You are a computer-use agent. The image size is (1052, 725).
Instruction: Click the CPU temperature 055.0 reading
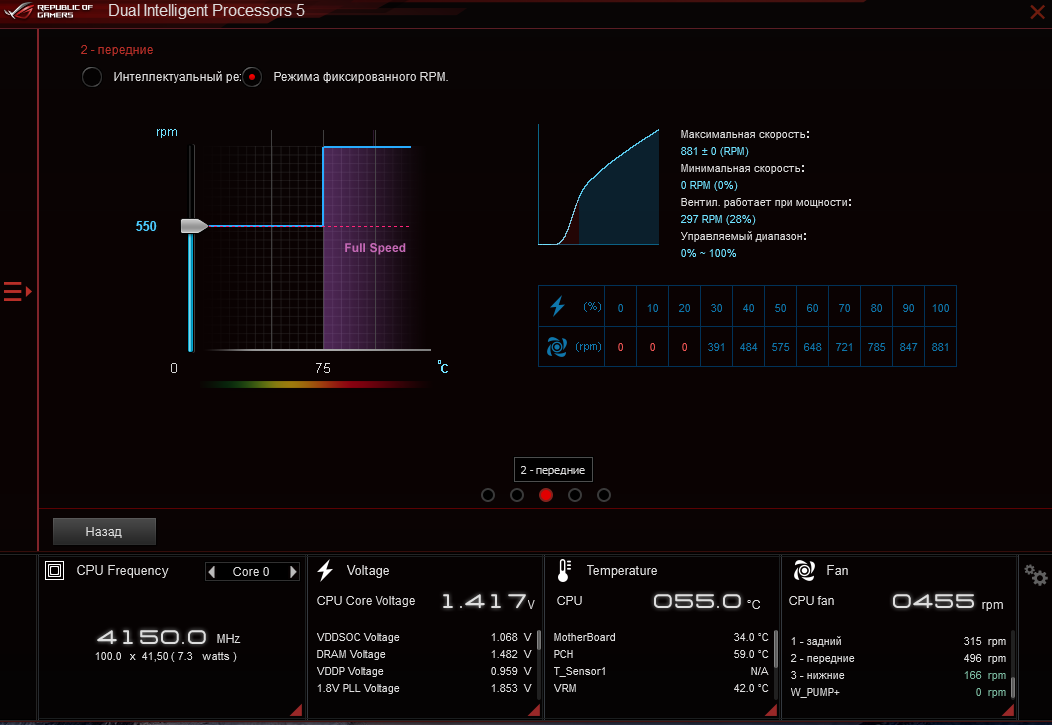tap(706, 602)
